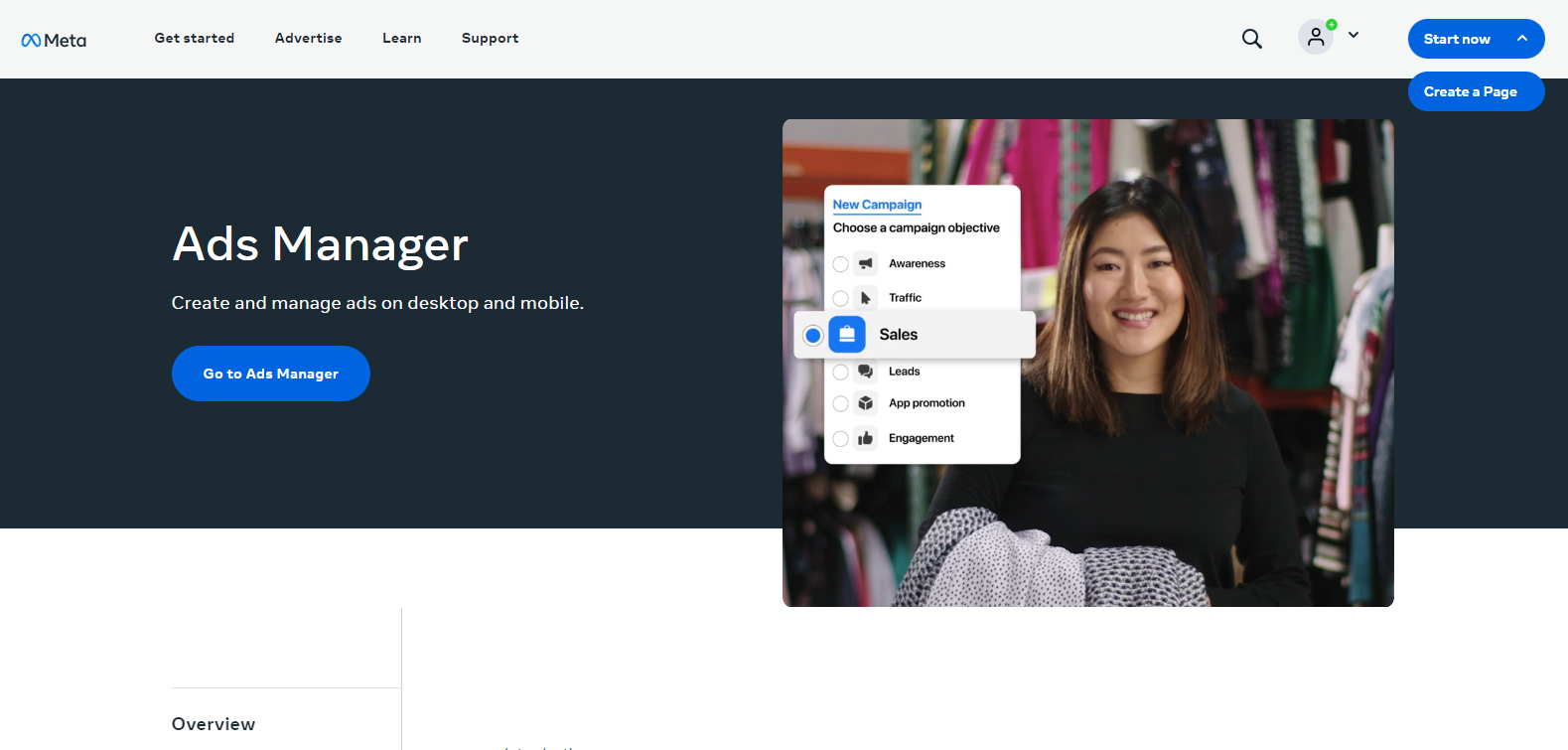Click the Sales shopping bag icon
This screenshot has height=750, width=1568.
[x=847, y=335]
